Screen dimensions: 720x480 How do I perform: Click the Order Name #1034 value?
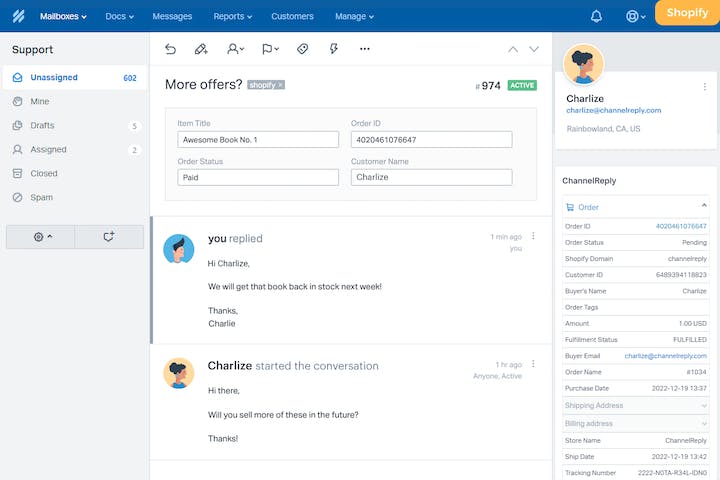697,372
